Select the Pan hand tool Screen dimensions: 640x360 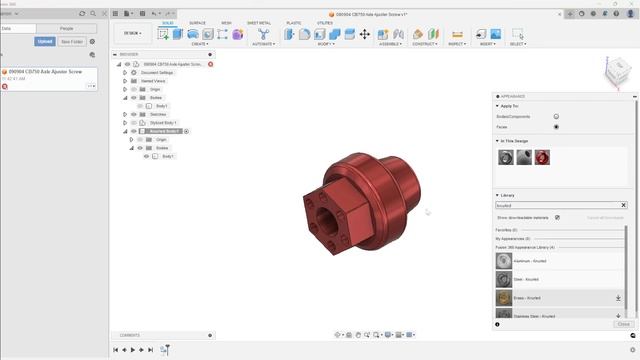point(358,335)
